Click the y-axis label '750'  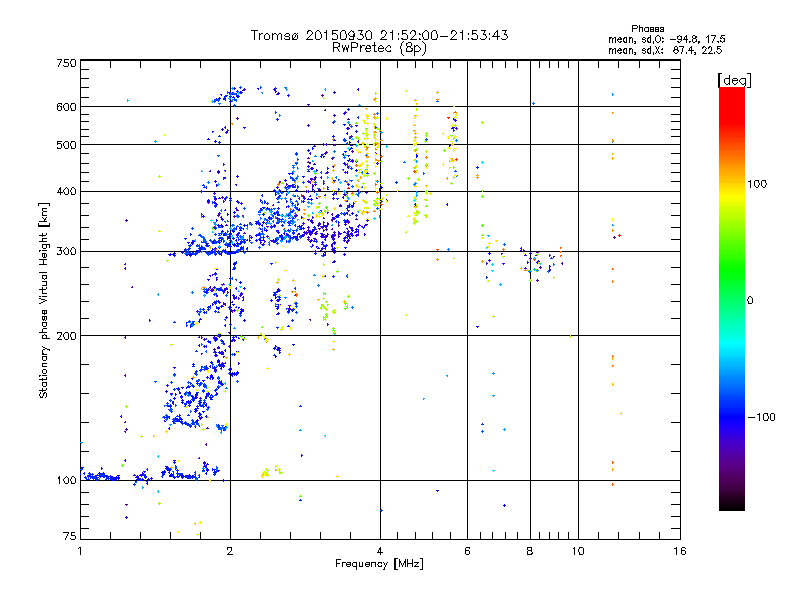click(x=66, y=63)
